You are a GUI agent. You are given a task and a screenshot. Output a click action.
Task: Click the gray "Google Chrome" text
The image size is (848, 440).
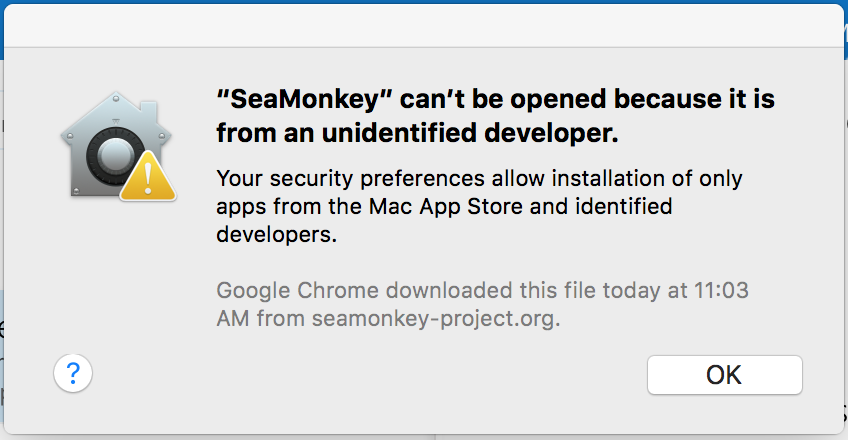(x=297, y=291)
